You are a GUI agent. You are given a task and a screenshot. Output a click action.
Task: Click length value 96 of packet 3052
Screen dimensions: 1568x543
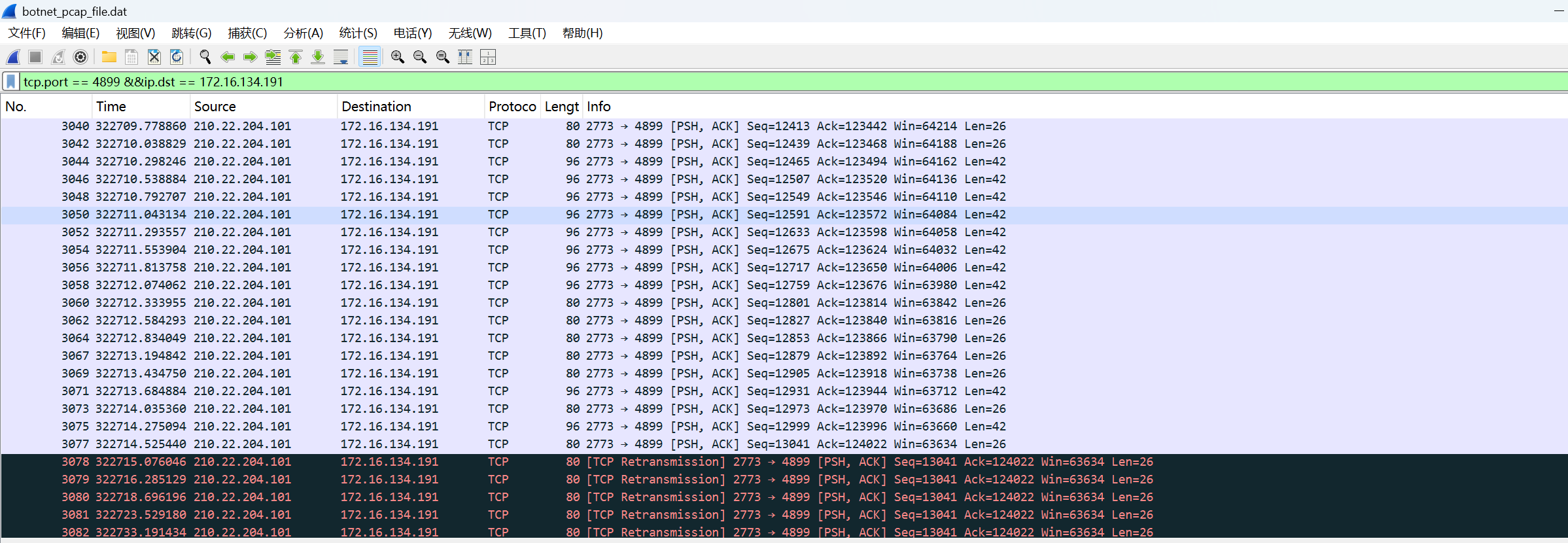(x=573, y=232)
